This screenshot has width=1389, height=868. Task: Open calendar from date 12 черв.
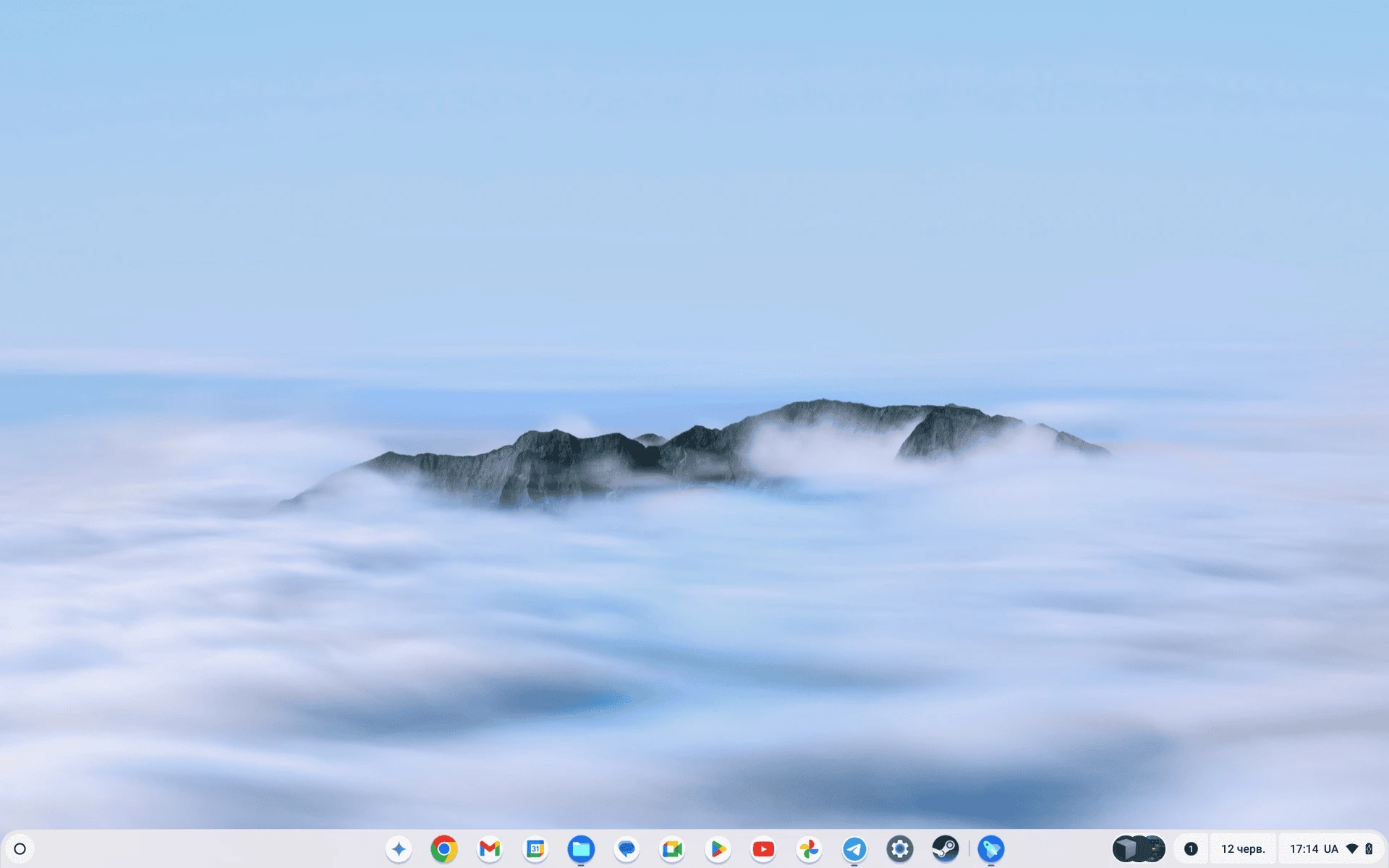tap(1243, 848)
